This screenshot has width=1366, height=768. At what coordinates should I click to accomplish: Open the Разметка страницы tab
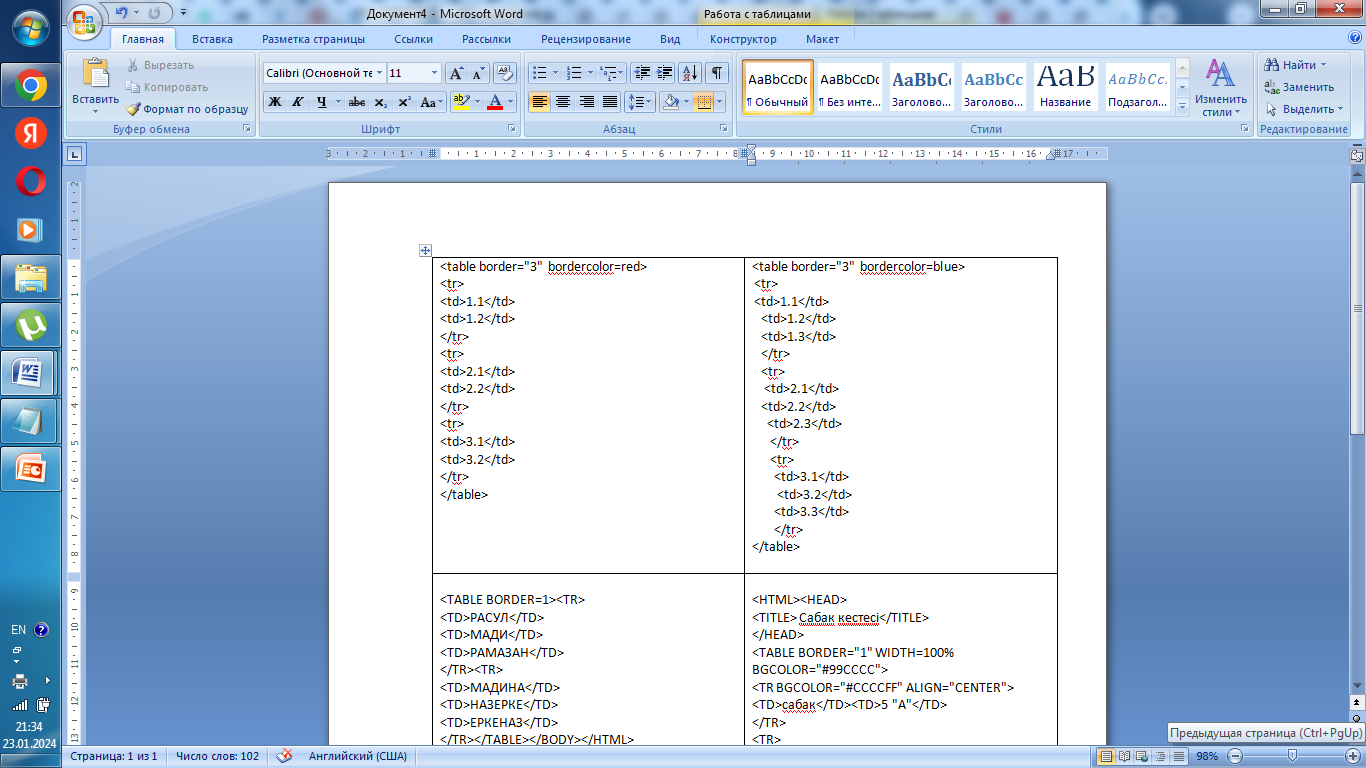[313, 39]
